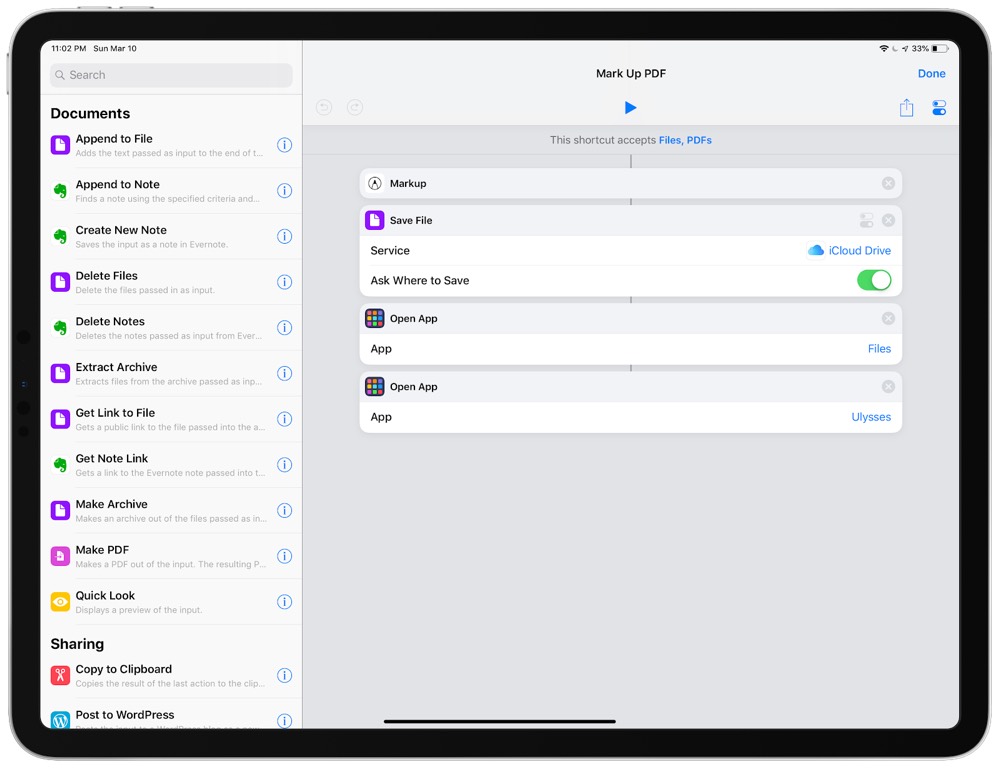Tap the Copy to Clipboard scissors icon
Image resolution: width=1000 pixels, height=769 pixels.
click(x=61, y=676)
